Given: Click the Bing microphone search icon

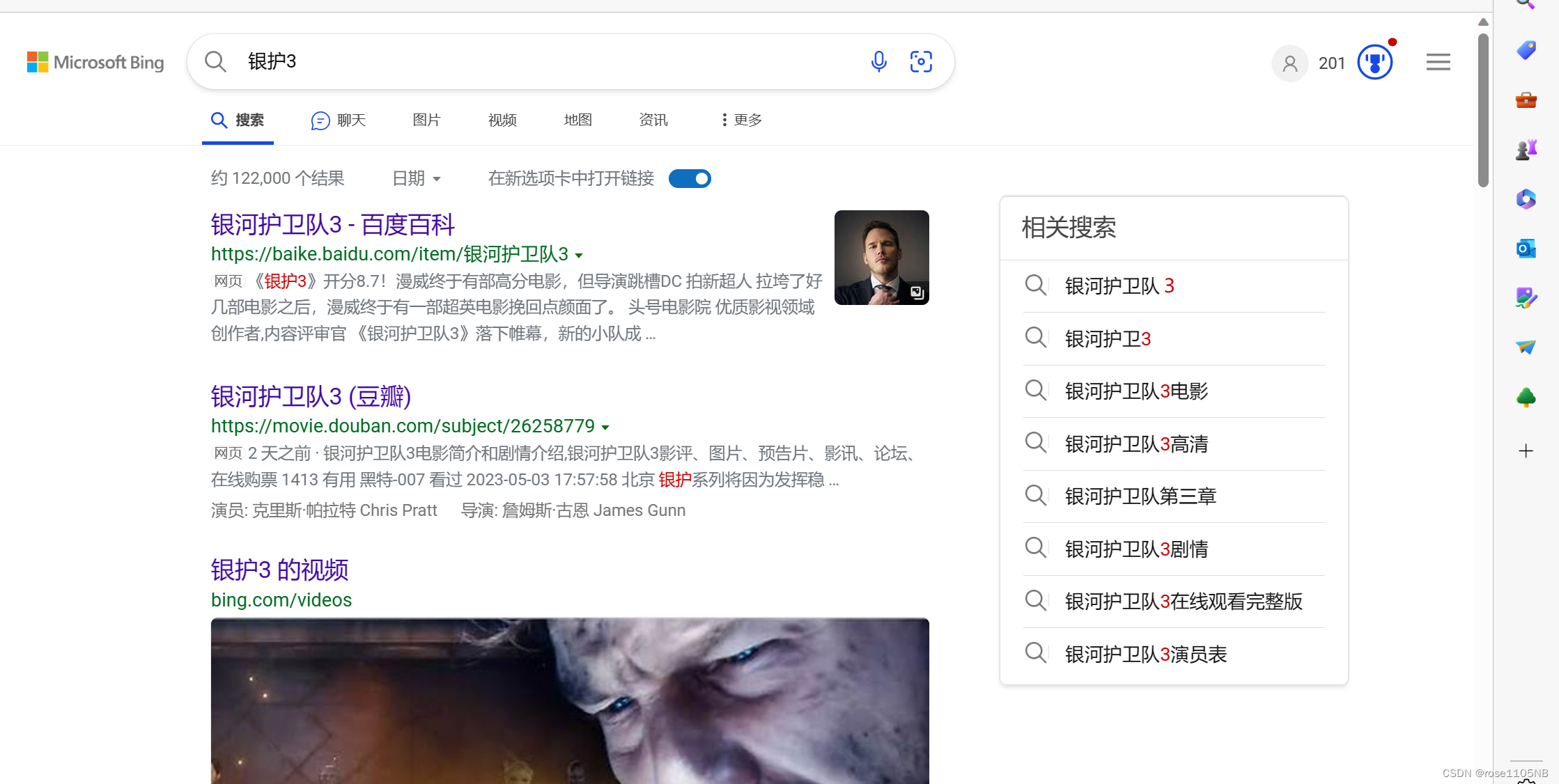Looking at the screenshot, I should 879,62.
